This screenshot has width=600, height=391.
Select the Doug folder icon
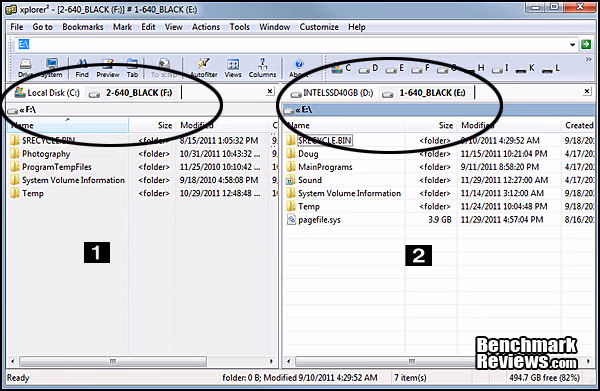coord(291,154)
